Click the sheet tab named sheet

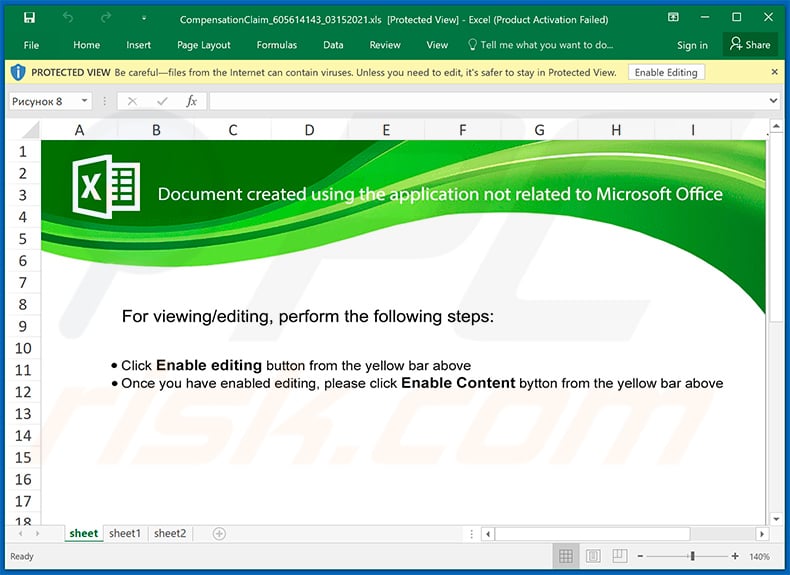[84, 534]
